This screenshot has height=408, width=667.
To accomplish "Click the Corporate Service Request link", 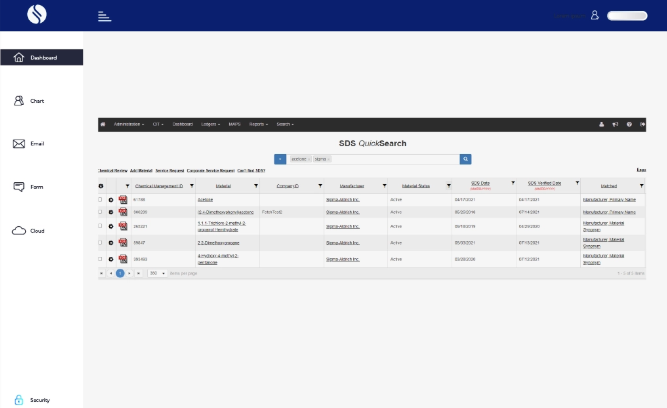I will [211, 171].
